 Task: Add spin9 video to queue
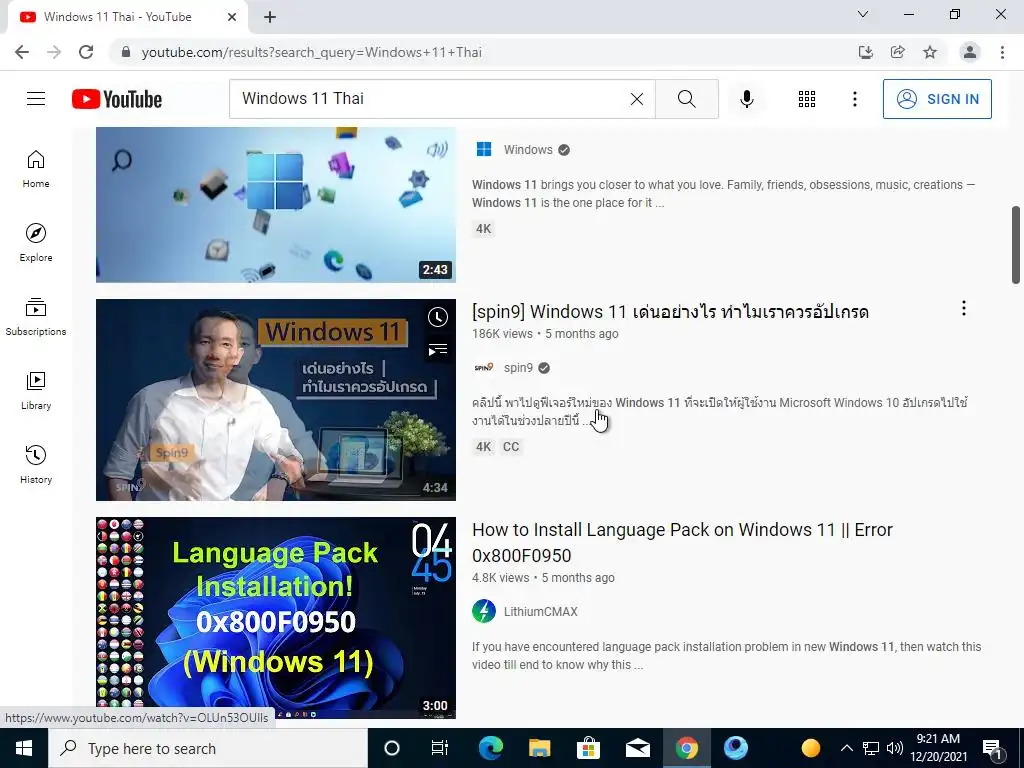(438, 350)
